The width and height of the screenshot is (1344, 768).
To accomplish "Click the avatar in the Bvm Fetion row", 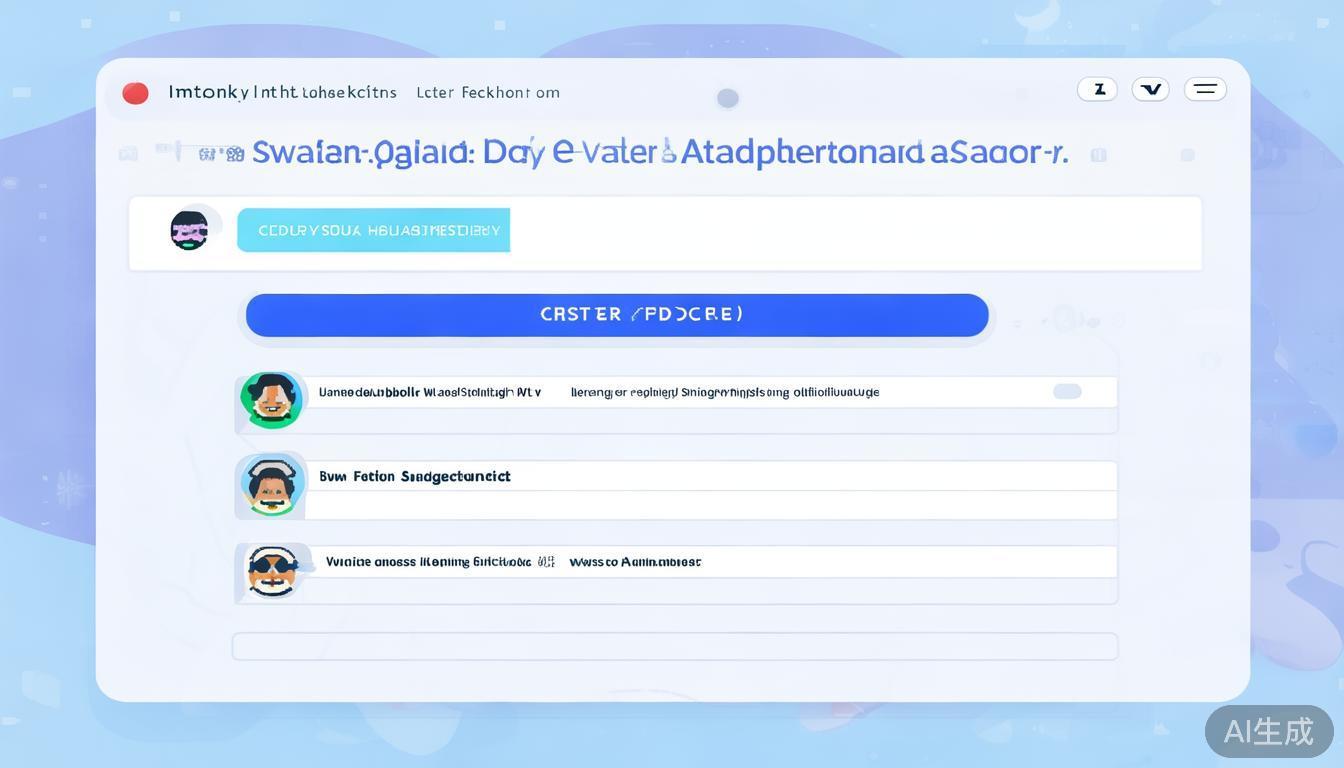I will pos(271,484).
